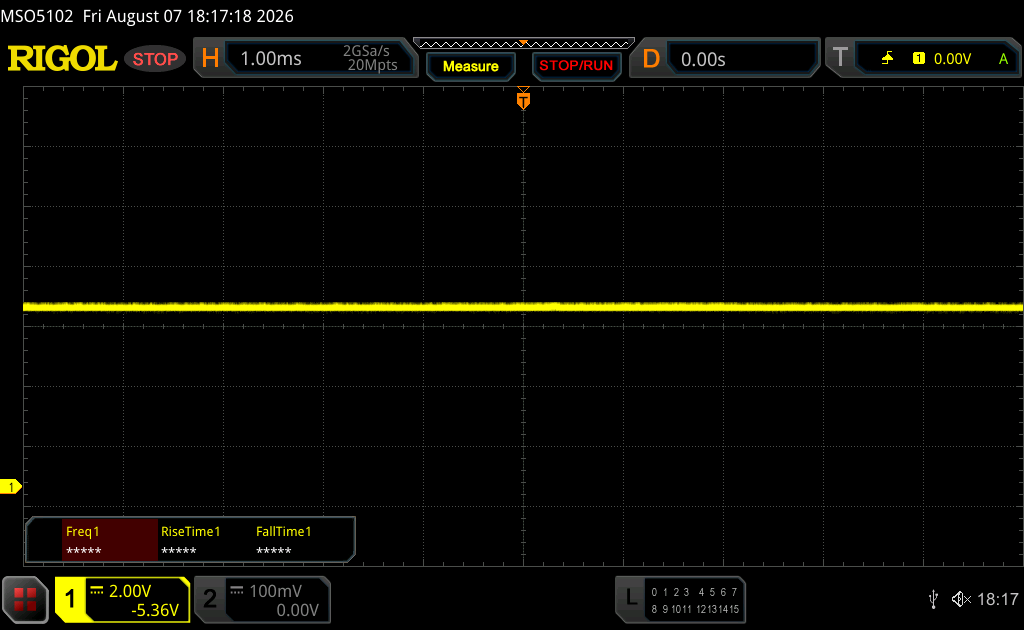
Task: Toggle the STOP acquisition status indicator
Action: (155, 59)
